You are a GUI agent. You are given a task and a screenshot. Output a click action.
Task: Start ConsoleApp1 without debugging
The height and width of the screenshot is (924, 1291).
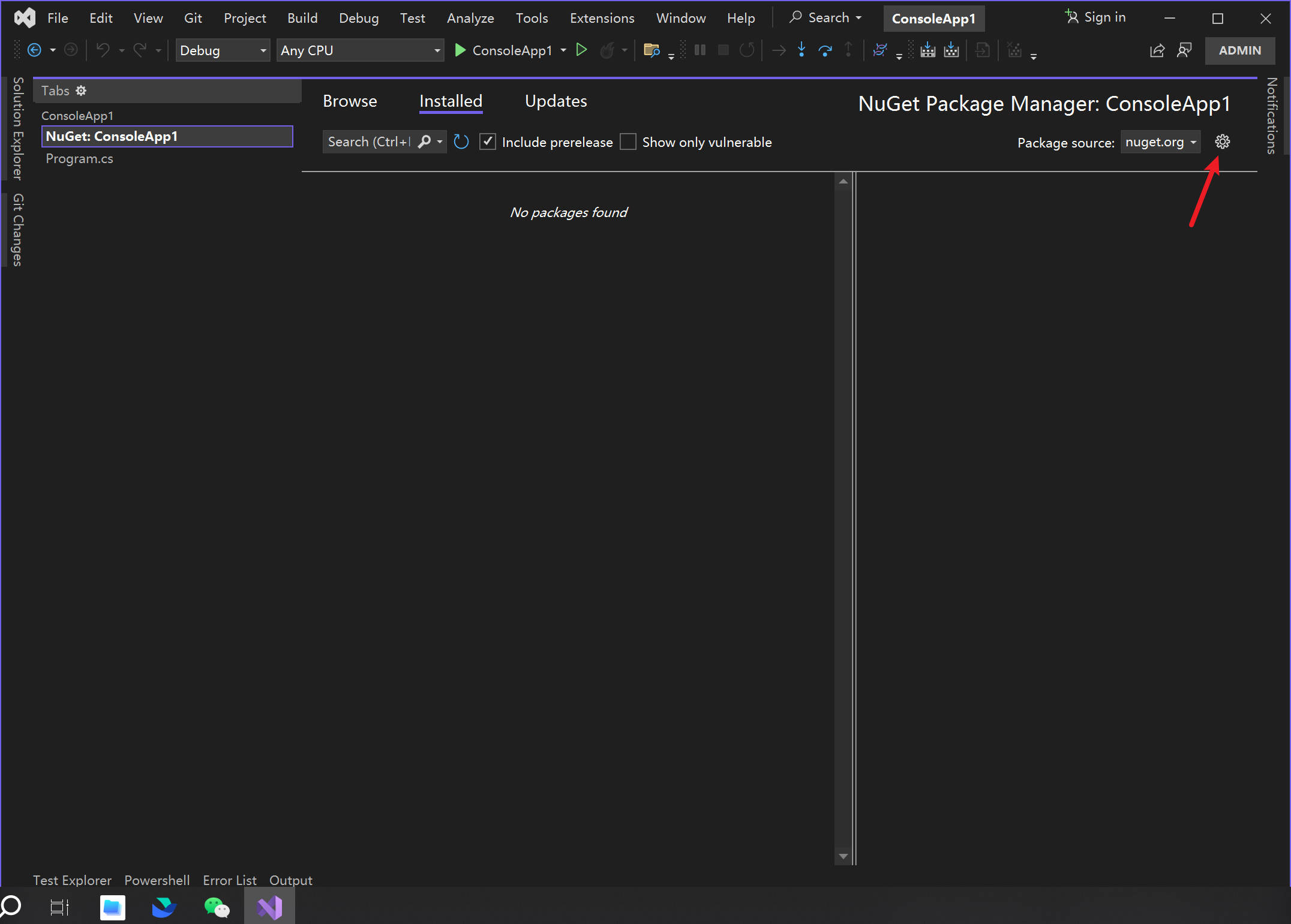[581, 50]
